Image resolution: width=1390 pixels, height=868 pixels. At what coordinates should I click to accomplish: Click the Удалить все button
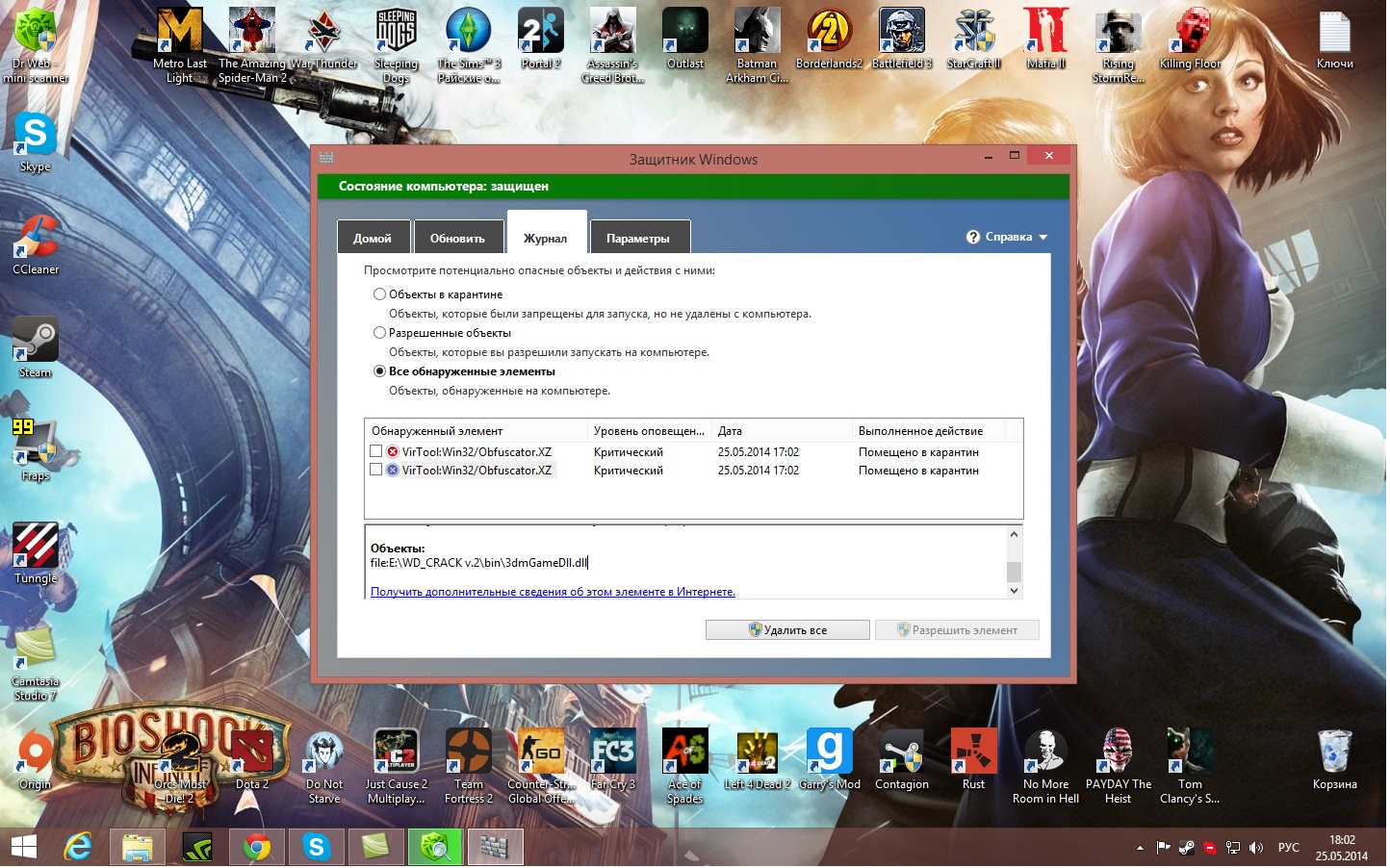(788, 630)
